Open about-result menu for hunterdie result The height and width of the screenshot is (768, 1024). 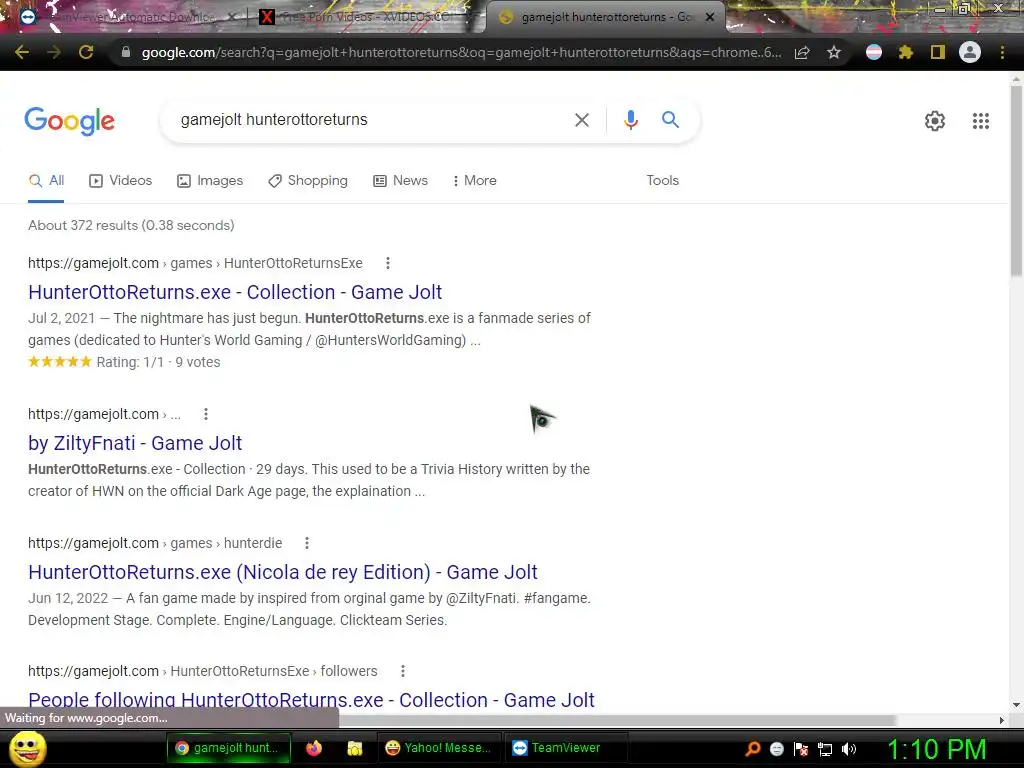(307, 543)
